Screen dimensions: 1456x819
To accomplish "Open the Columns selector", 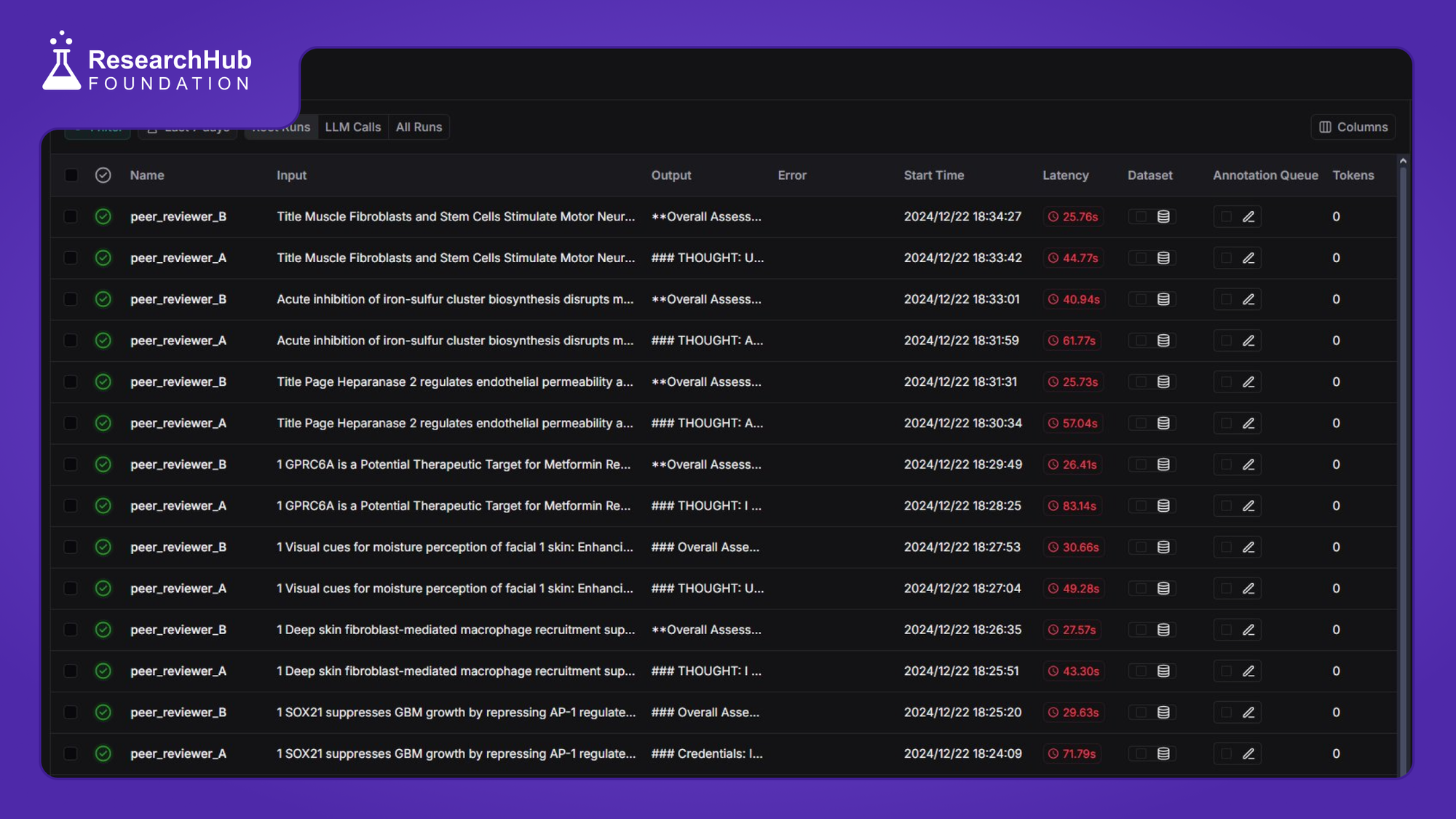I will coord(1353,127).
